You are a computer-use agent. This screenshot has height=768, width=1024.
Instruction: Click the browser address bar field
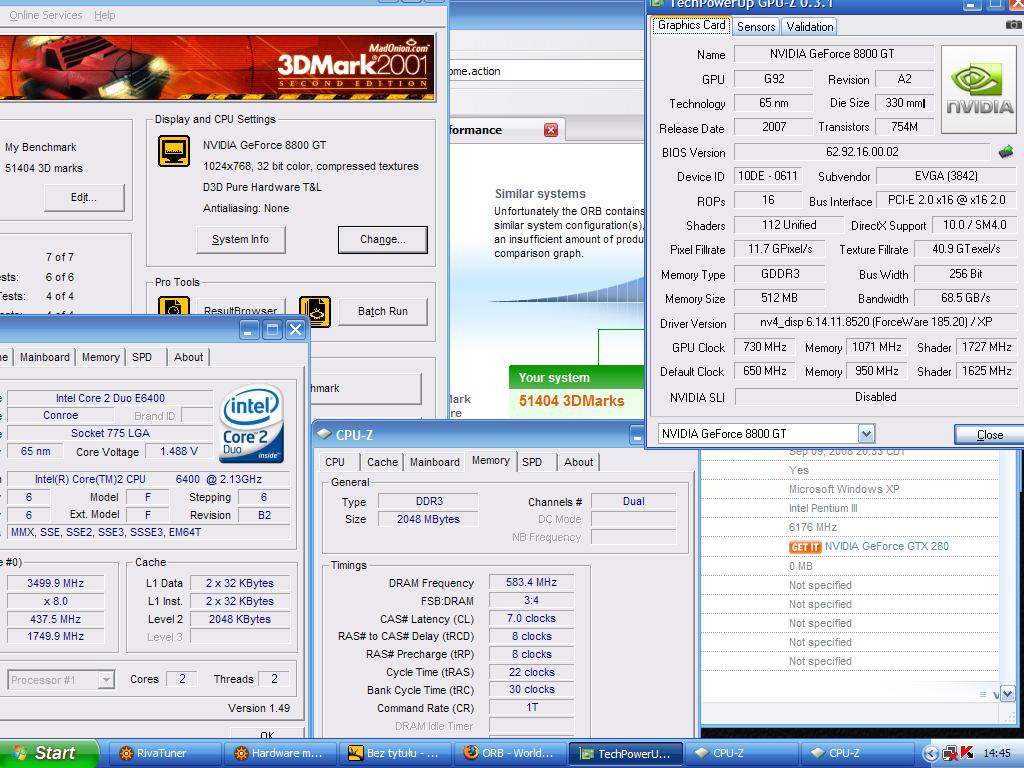tap(546, 71)
